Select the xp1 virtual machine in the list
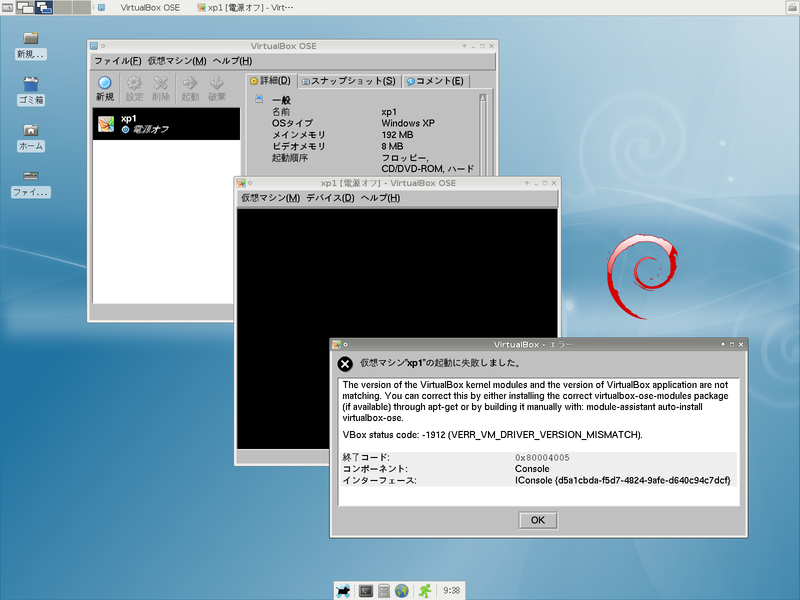800x600 pixels. pyautogui.click(x=166, y=124)
